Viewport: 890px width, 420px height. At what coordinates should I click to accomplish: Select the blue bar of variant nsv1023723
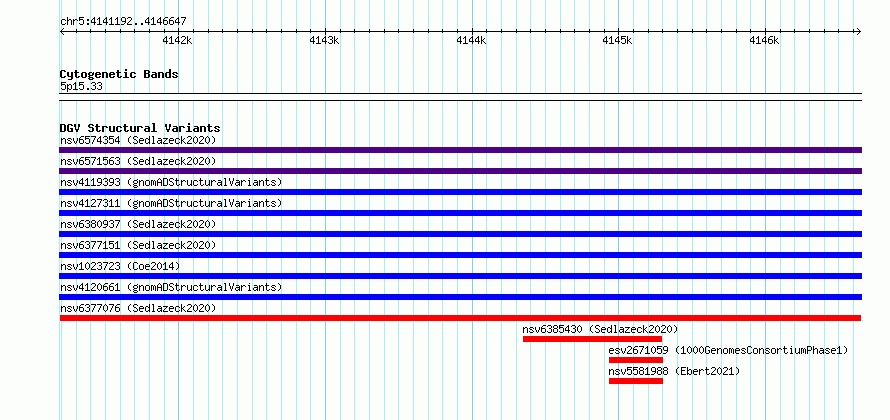pyautogui.click(x=460, y=276)
